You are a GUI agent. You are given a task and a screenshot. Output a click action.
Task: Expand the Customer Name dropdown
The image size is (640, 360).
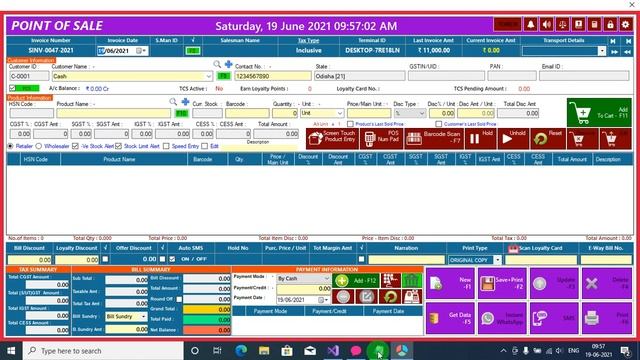209,76
